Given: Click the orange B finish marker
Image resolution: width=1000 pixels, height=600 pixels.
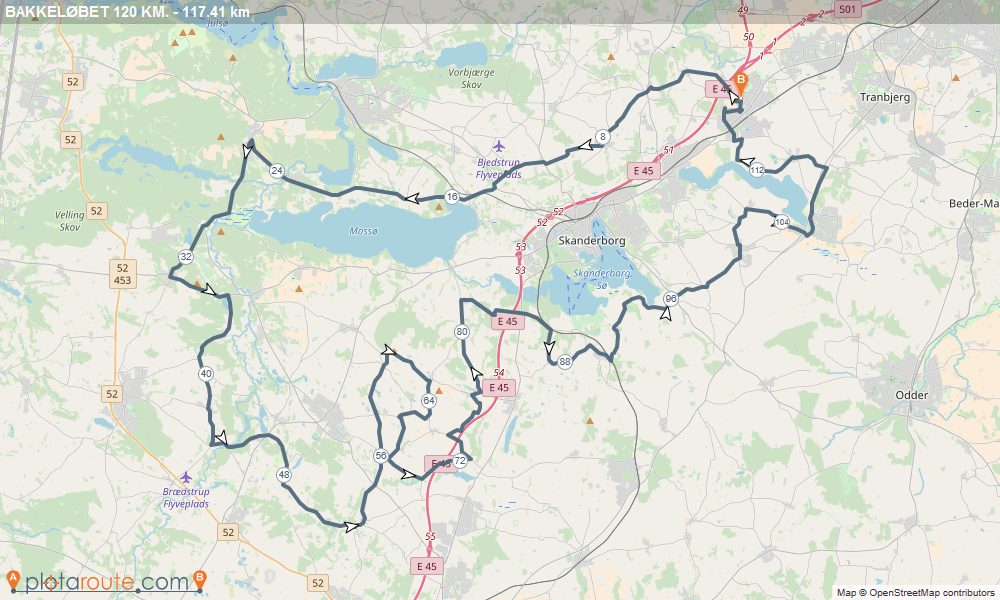Looking at the screenshot, I should click(740, 82).
